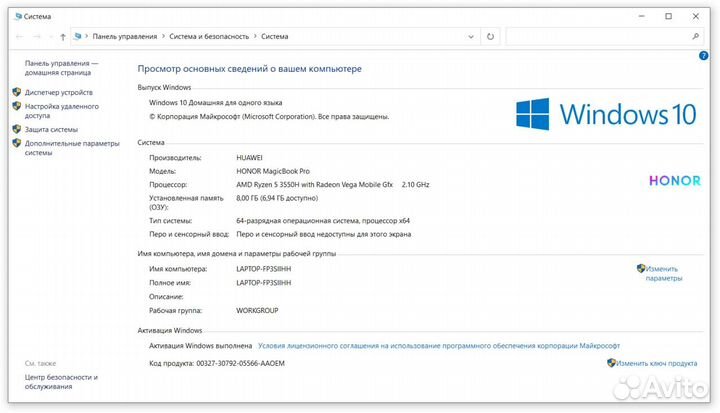Image resolution: width=720 pixels, height=413 pixels.
Task: Click the HONOR manufacturer logo
Action: coord(675,181)
